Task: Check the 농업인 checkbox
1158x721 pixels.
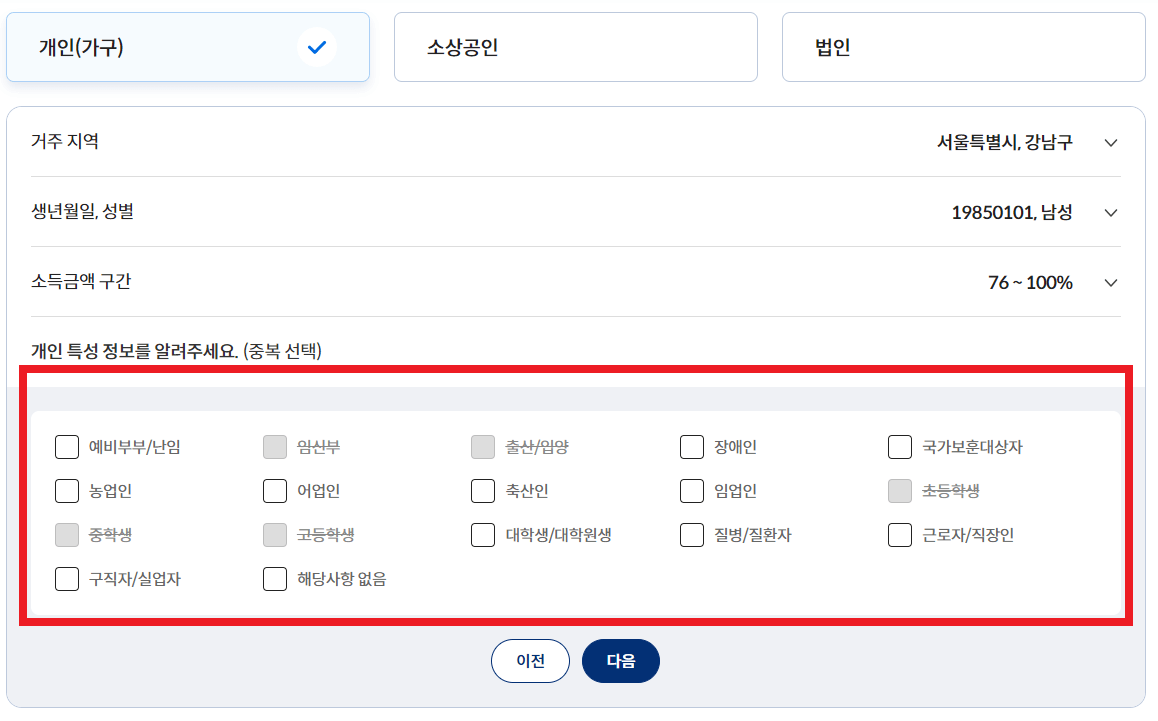Action: (x=67, y=490)
